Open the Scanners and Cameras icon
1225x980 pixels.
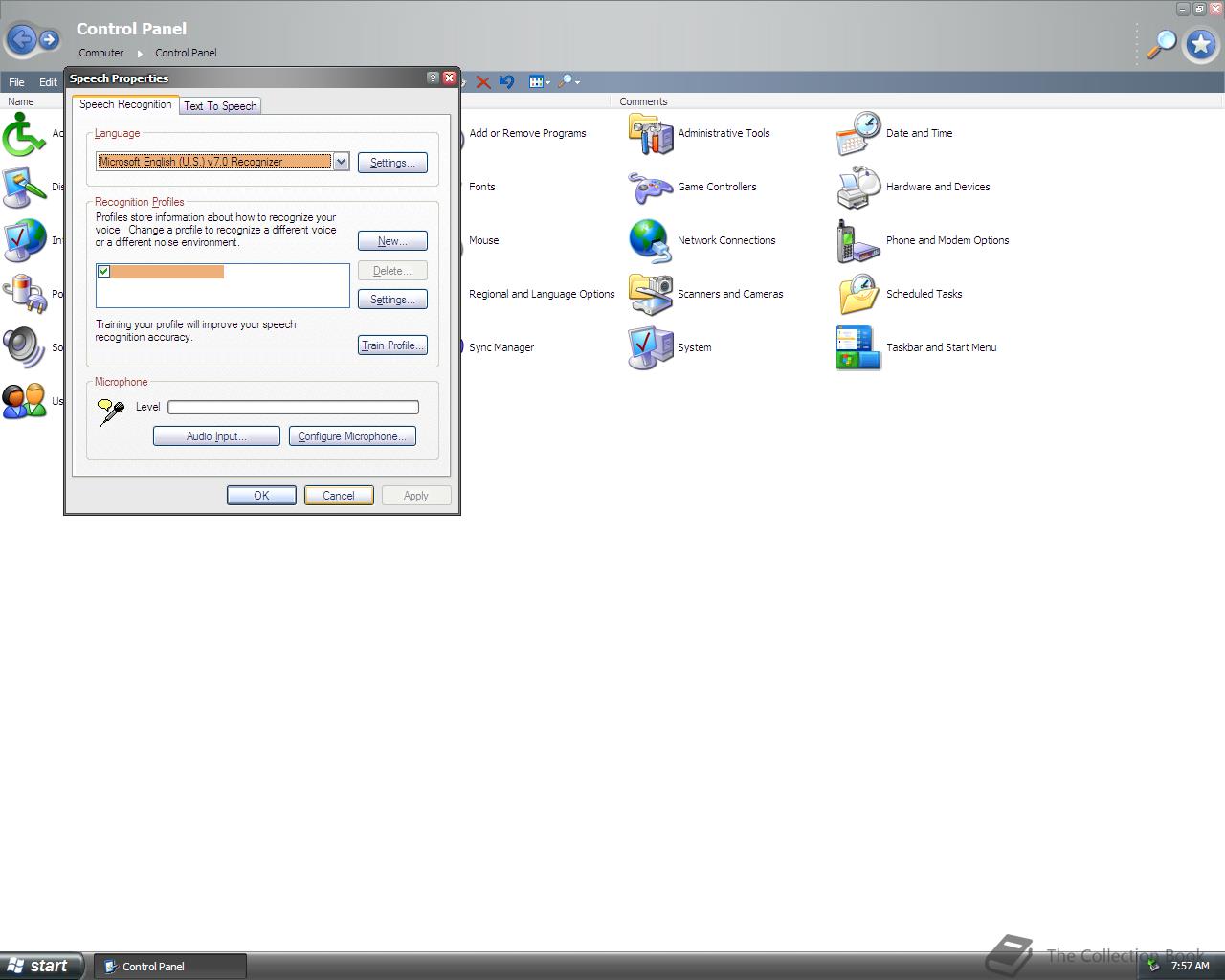click(651, 295)
